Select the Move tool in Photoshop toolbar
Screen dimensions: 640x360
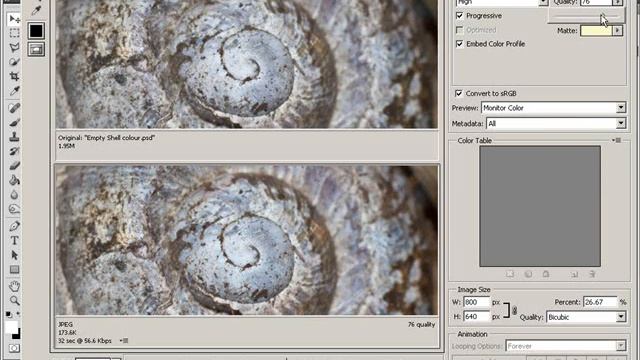click(x=14, y=19)
